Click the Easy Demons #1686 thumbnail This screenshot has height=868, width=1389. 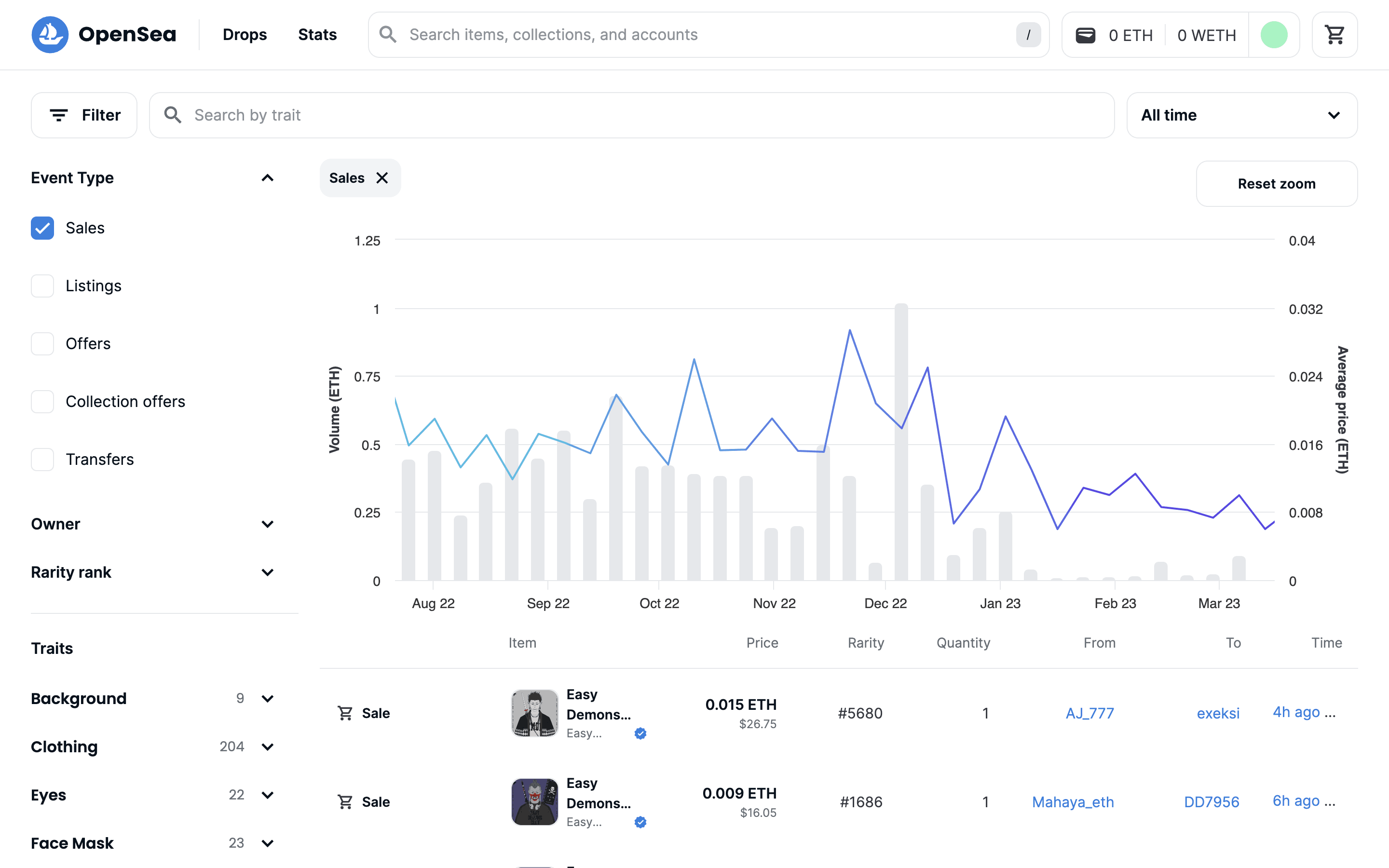[x=534, y=801]
